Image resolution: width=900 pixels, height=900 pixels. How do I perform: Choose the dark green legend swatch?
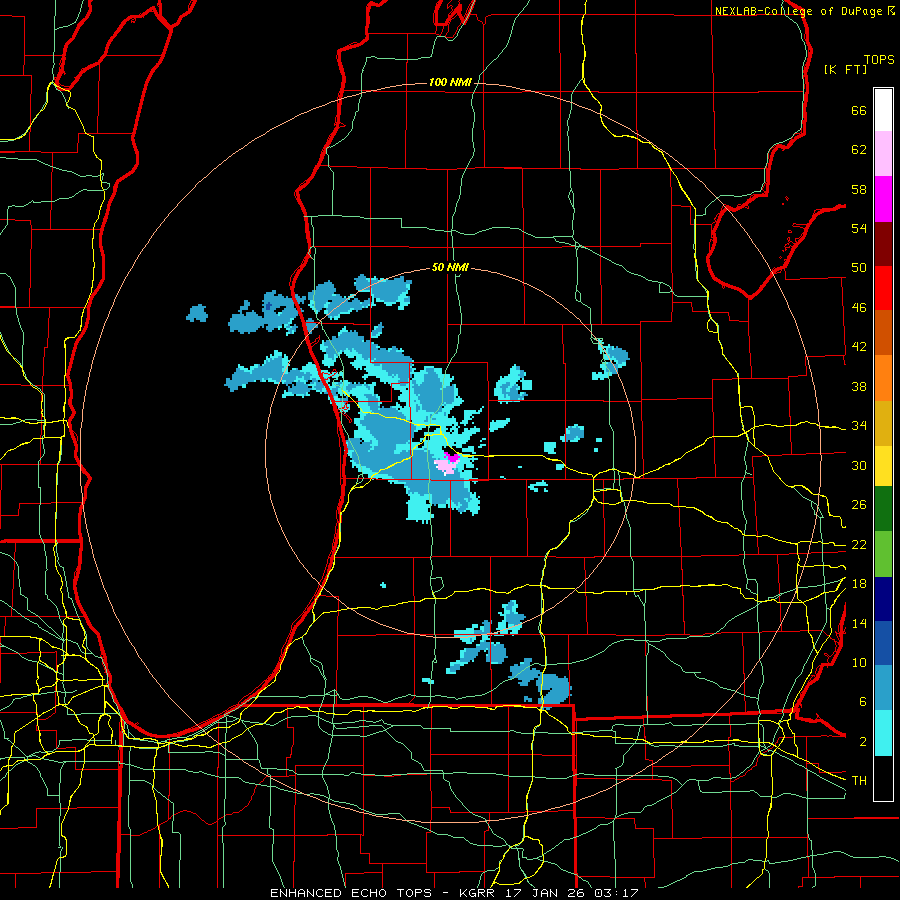pos(883,509)
